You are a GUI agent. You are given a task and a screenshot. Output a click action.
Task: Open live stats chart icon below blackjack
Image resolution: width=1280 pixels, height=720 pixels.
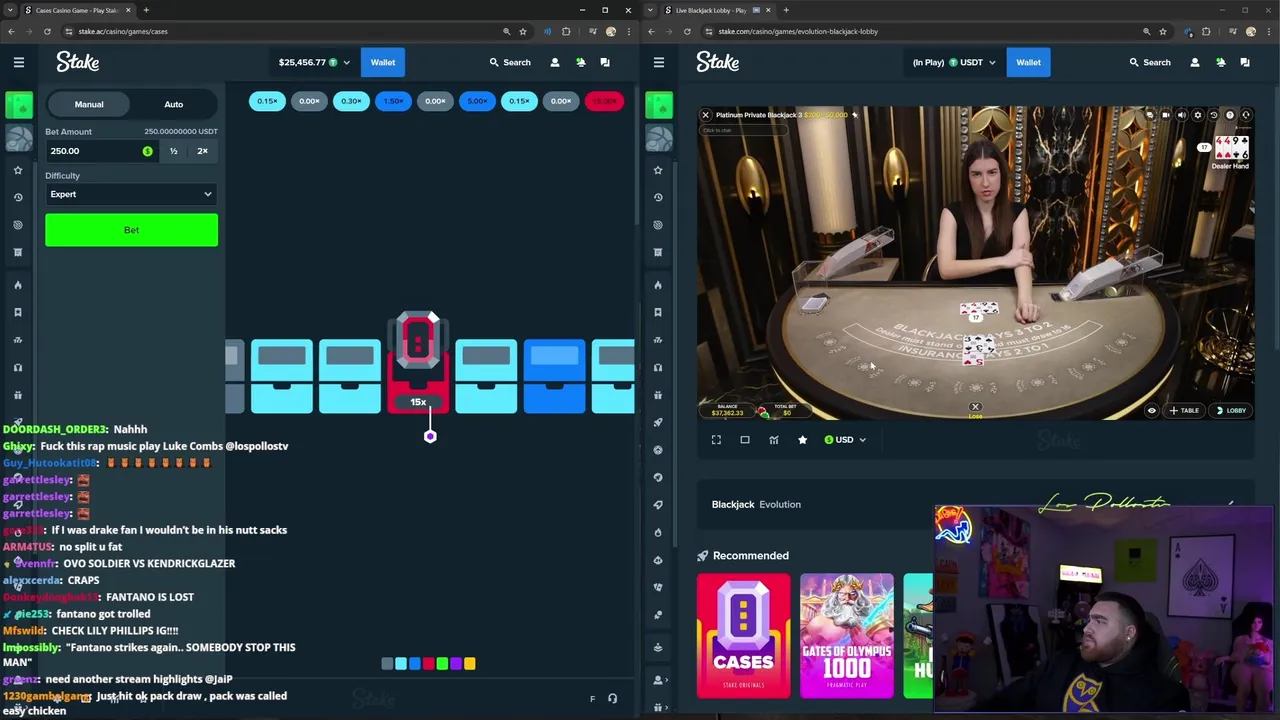pos(774,440)
